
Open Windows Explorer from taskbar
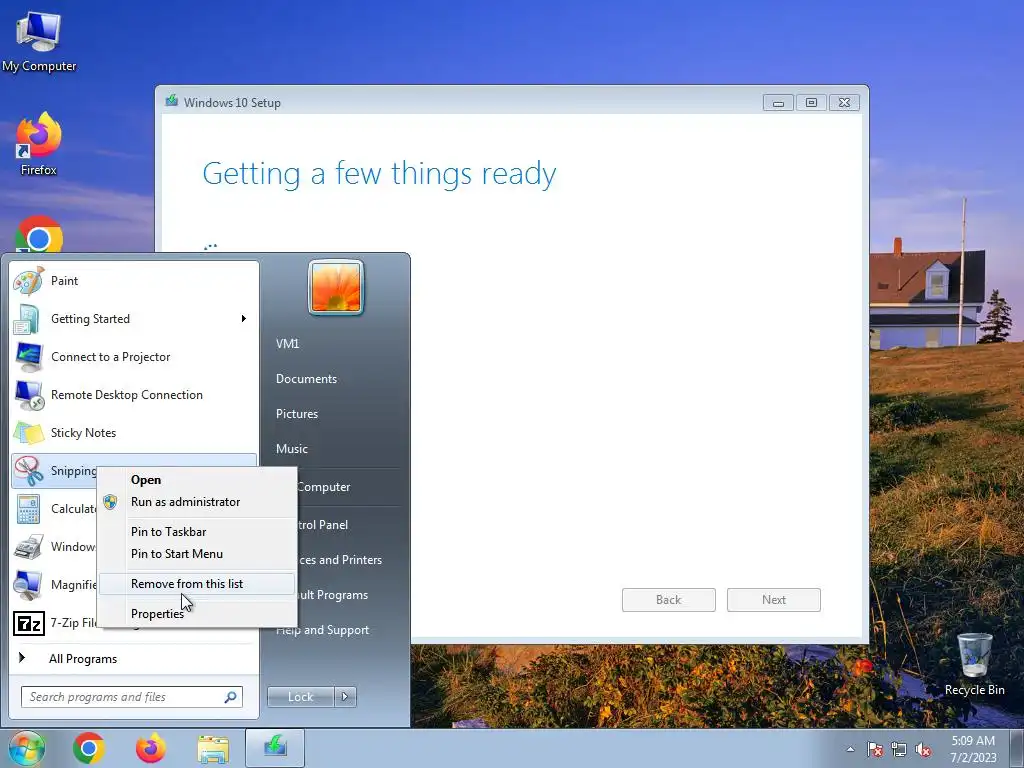tap(213, 749)
